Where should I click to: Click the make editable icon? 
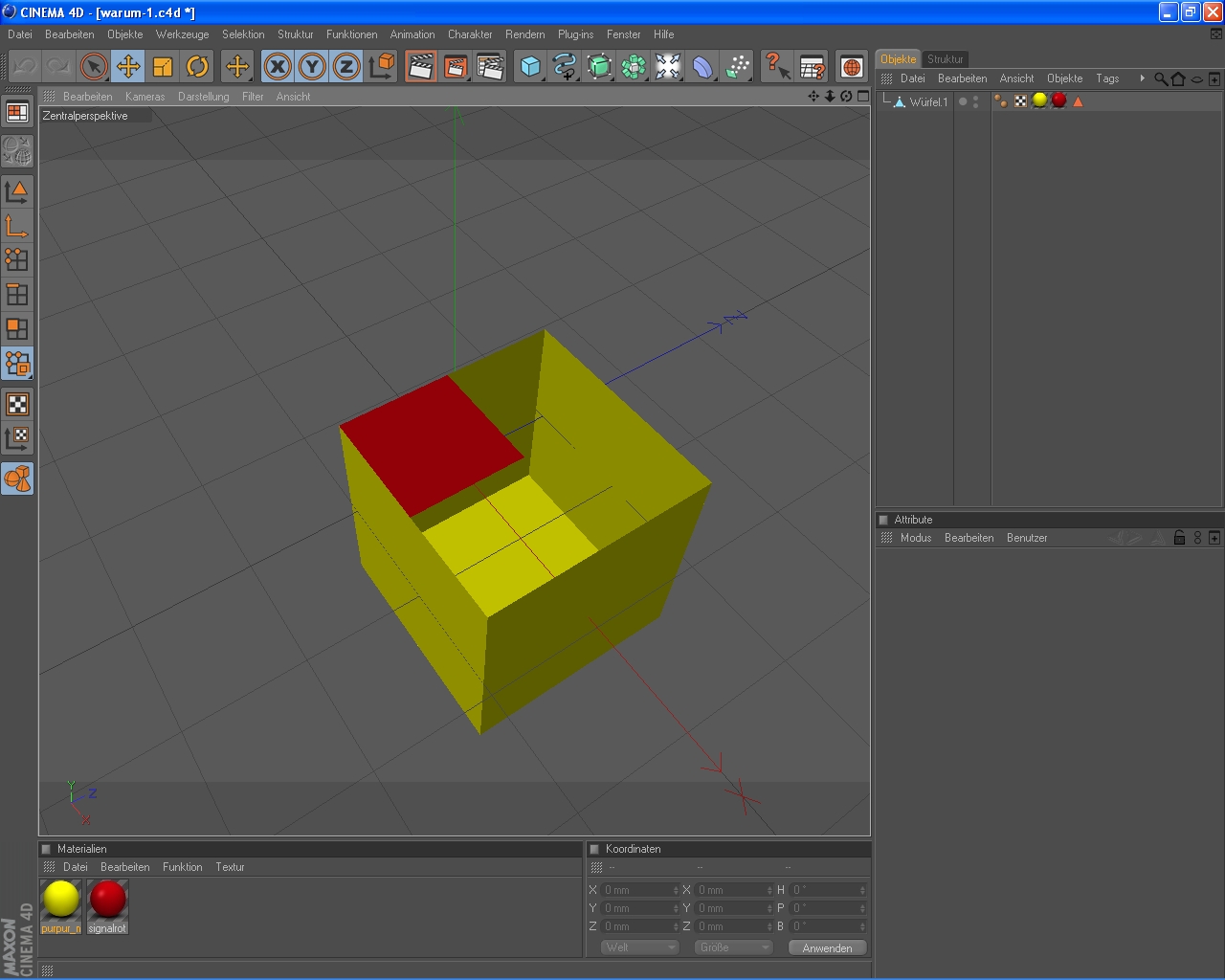pyautogui.click(x=17, y=150)
